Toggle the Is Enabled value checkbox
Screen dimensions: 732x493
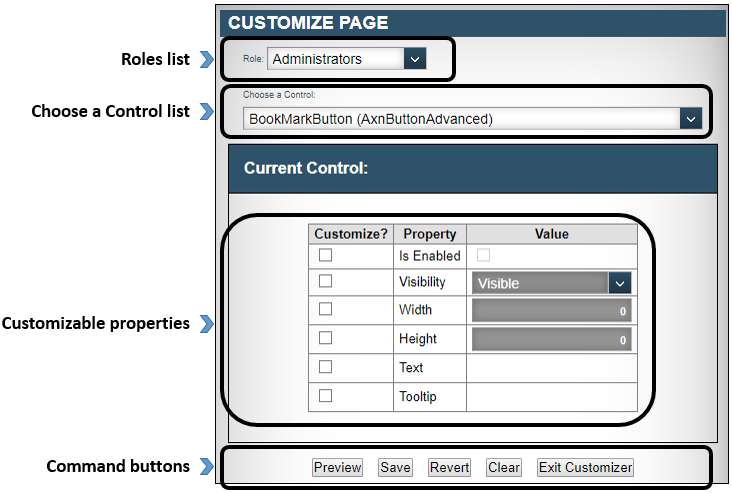pos(484,256)
